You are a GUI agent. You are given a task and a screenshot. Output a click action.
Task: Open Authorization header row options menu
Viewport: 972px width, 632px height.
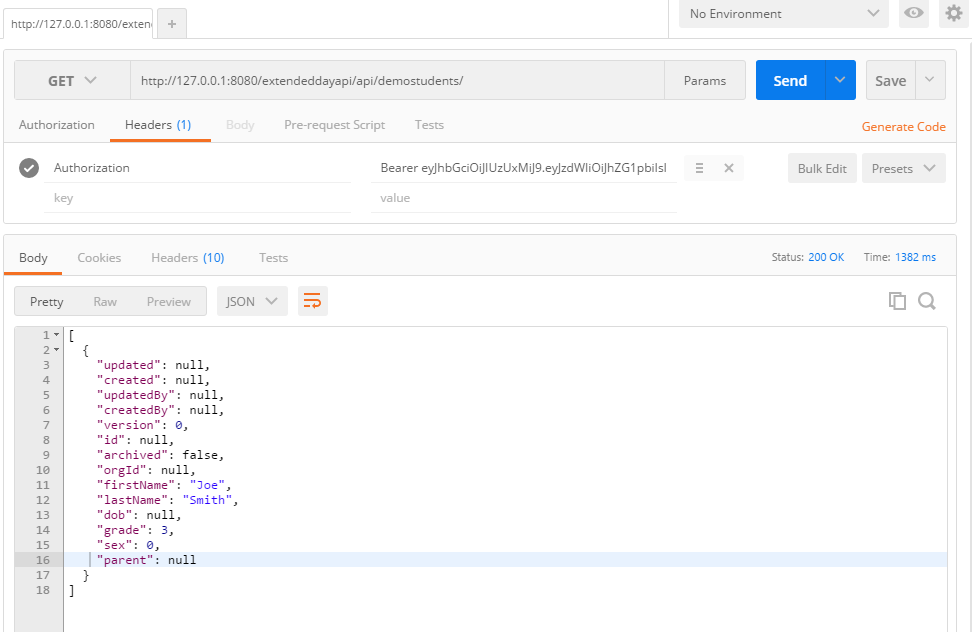(x=699, y=168)
